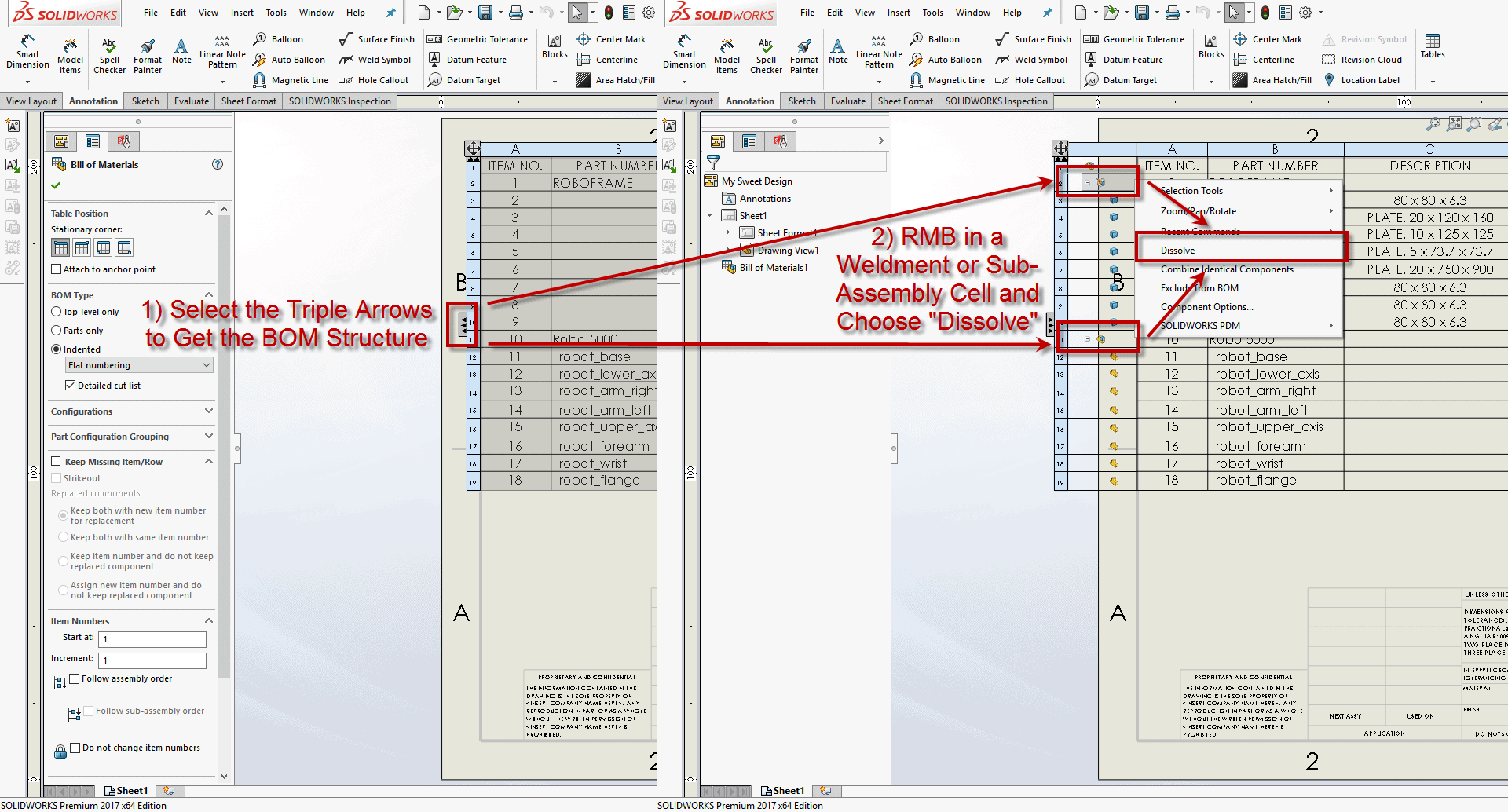Screen dimensions: 1508x812
Task: Open Geometric Tolerance in right window
Action: tap(1133, 39)
